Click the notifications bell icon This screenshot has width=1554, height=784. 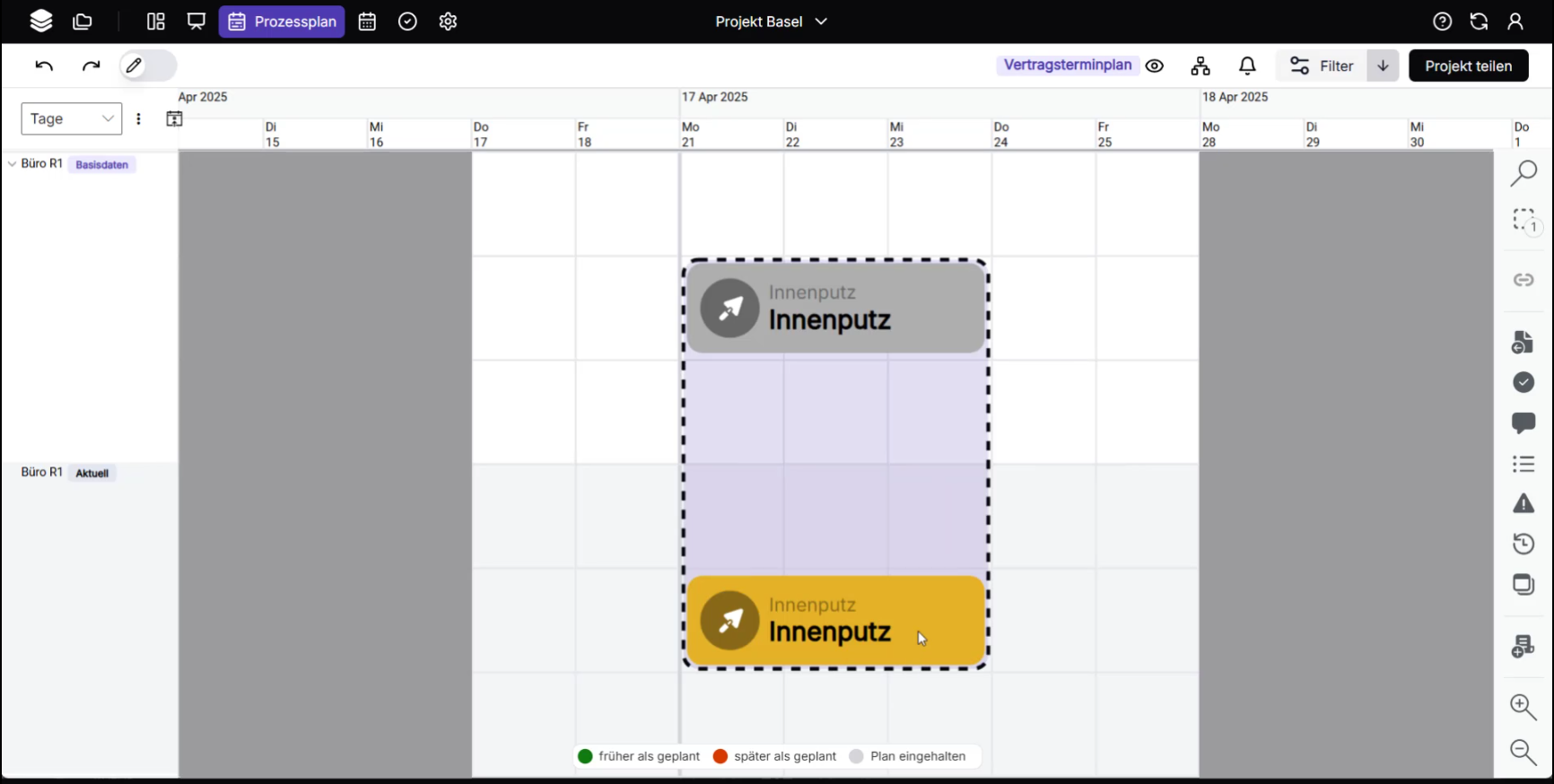click(1247, 65)
